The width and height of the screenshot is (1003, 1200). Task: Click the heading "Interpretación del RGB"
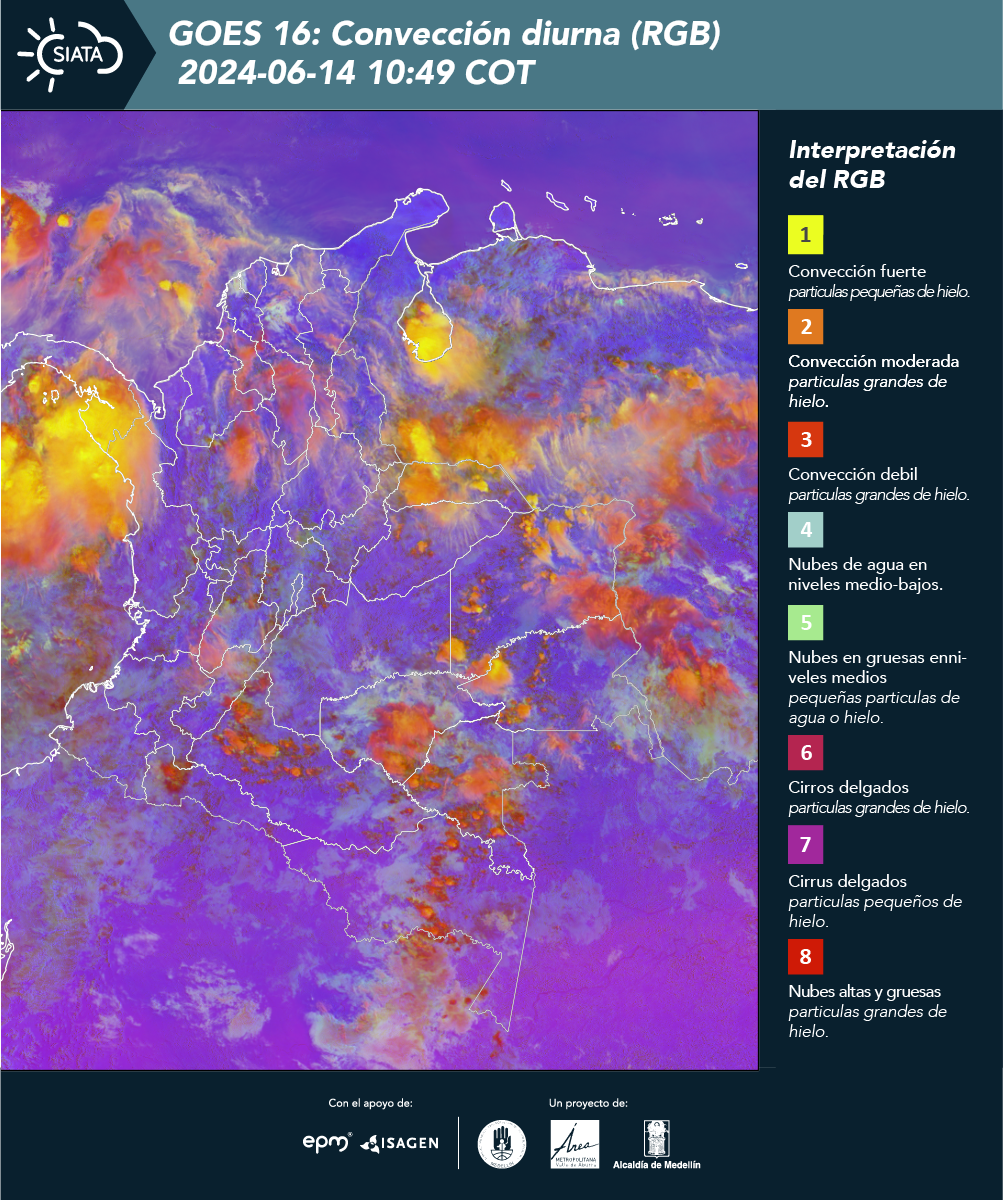(872, 165)
